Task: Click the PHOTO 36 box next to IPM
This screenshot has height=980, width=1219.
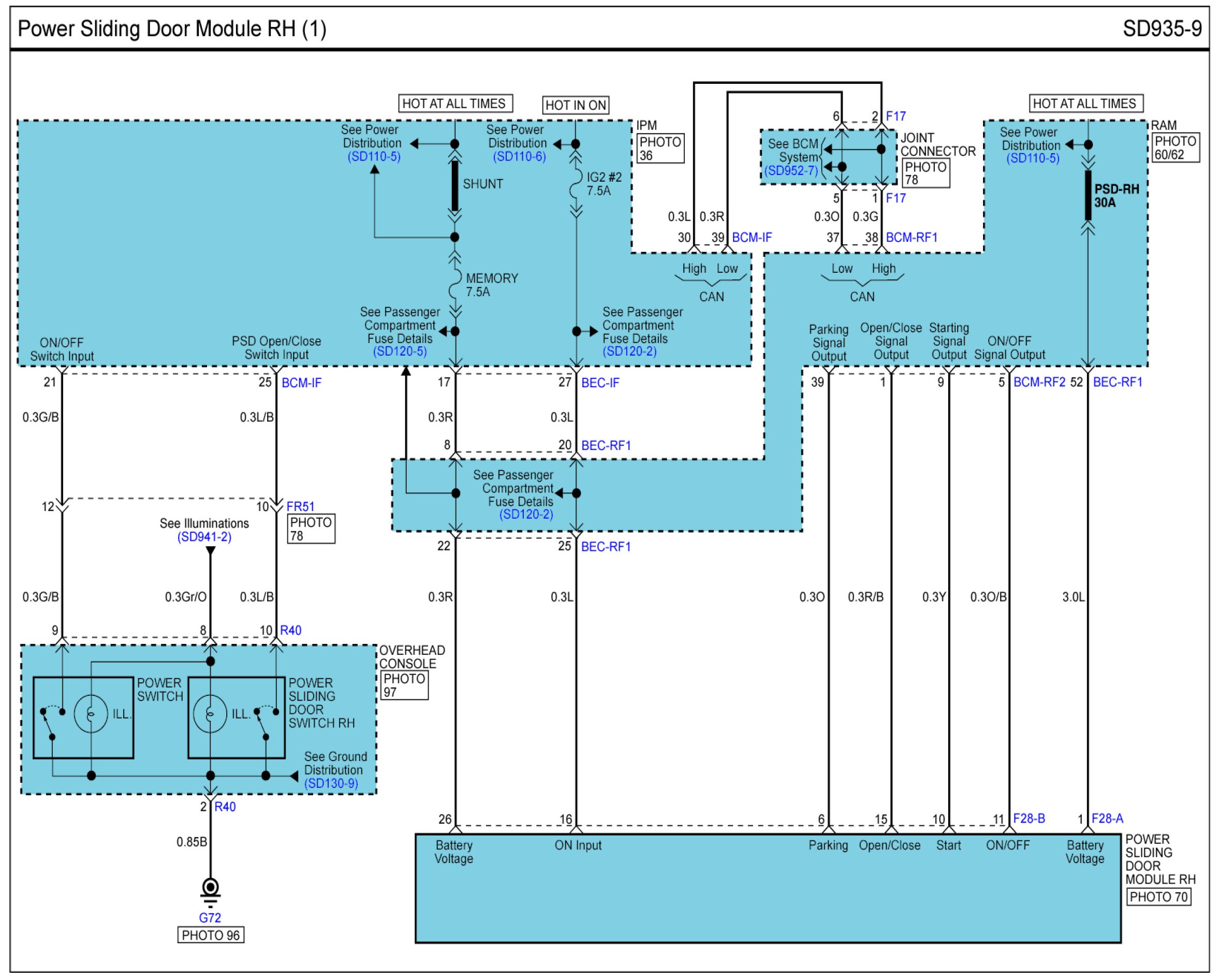Action: pyautogui.click(x=660, y=149)
